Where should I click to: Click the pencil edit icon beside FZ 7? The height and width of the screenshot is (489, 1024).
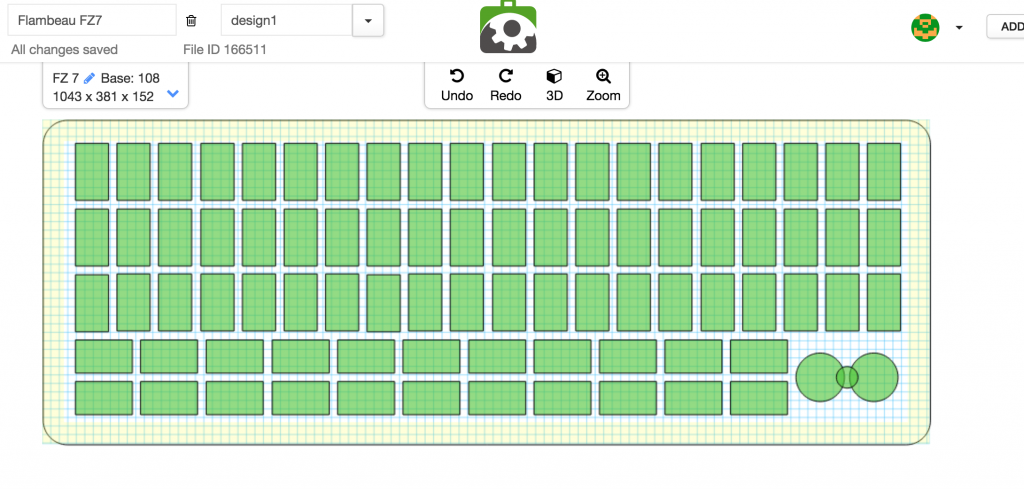click(89, 78)
